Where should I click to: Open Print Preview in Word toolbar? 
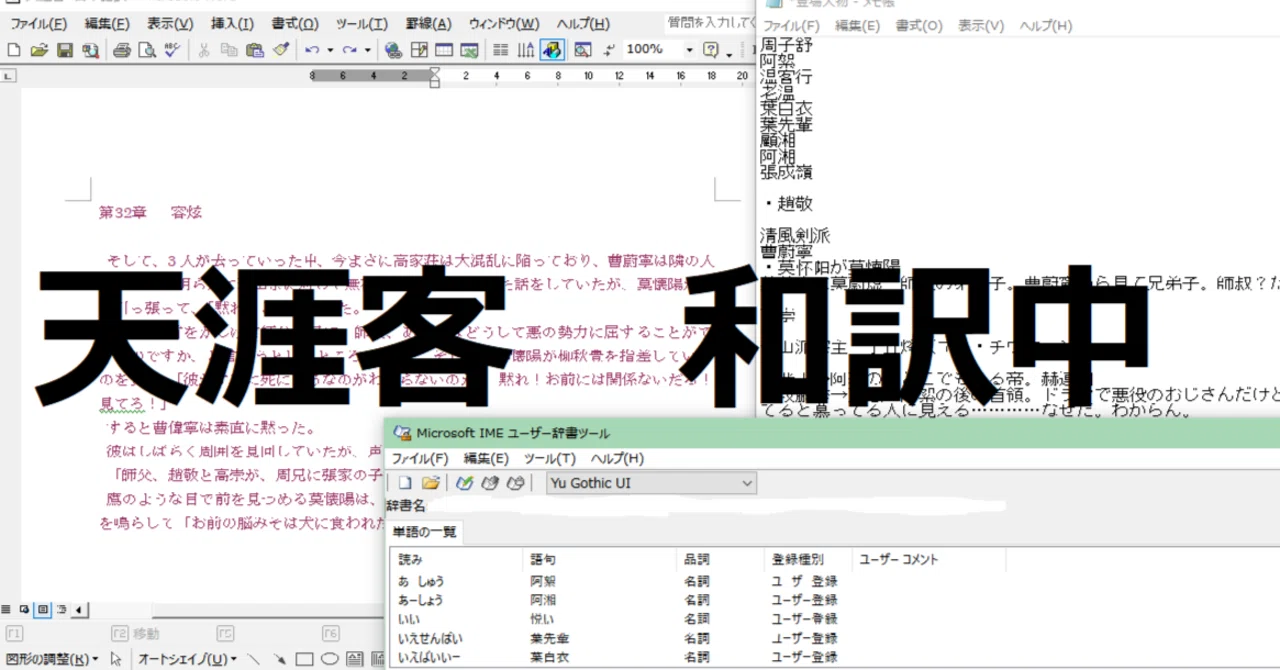(147, 50)
